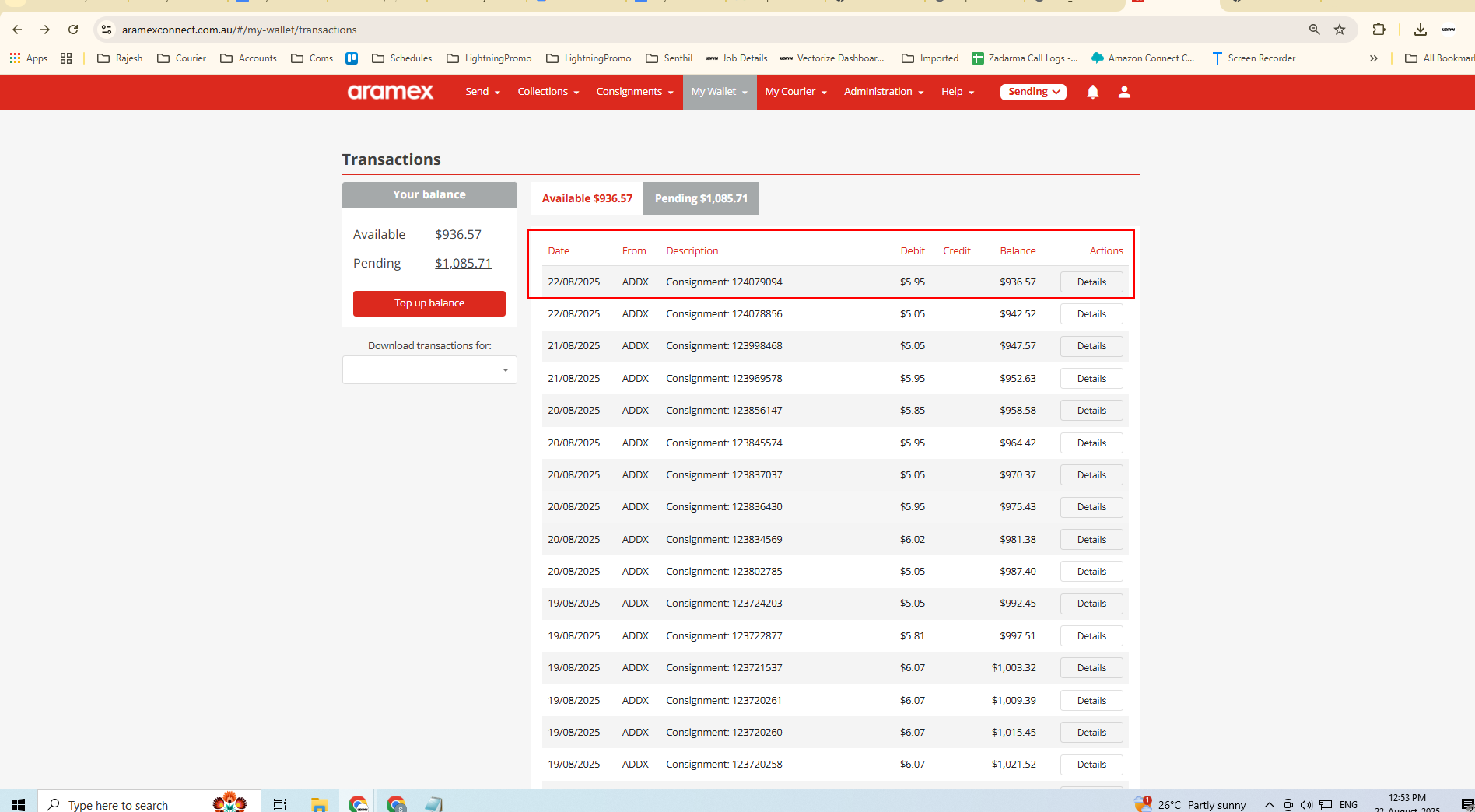The image size is (1475, 812).
Task: View Details for consignment 124079094
Action: click(1091, 282)
